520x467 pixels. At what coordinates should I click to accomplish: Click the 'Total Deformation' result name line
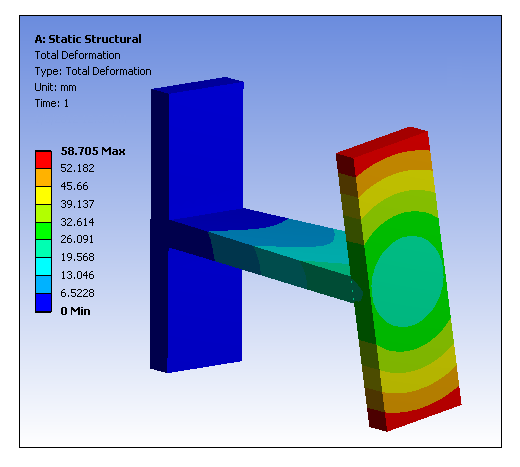(77, 55)
